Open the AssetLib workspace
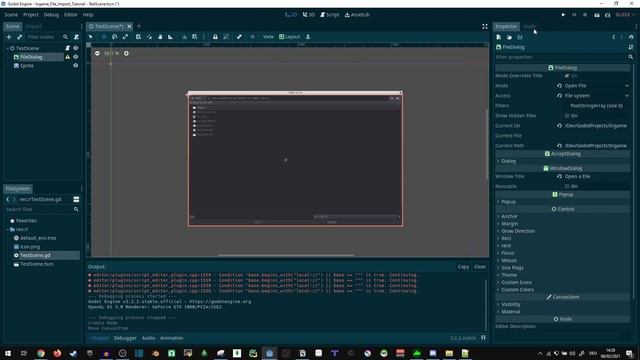The width and height of the screenshot is (640, 360). coord(357,15)
